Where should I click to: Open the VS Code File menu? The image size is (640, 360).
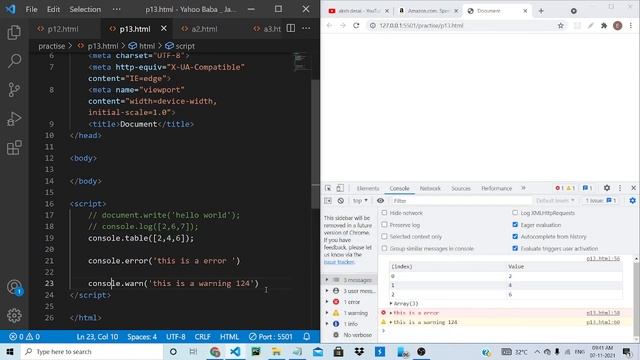pyautogui.click(x=31, y=9)
